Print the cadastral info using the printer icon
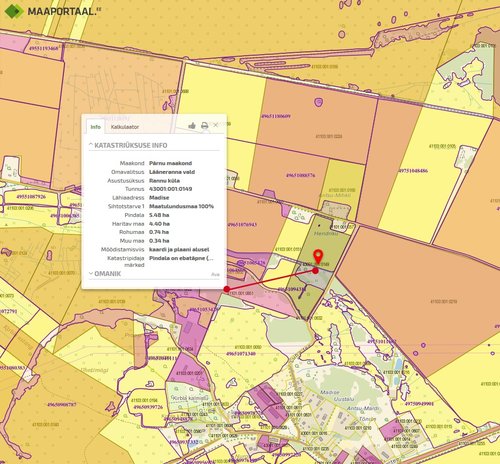 204,126
